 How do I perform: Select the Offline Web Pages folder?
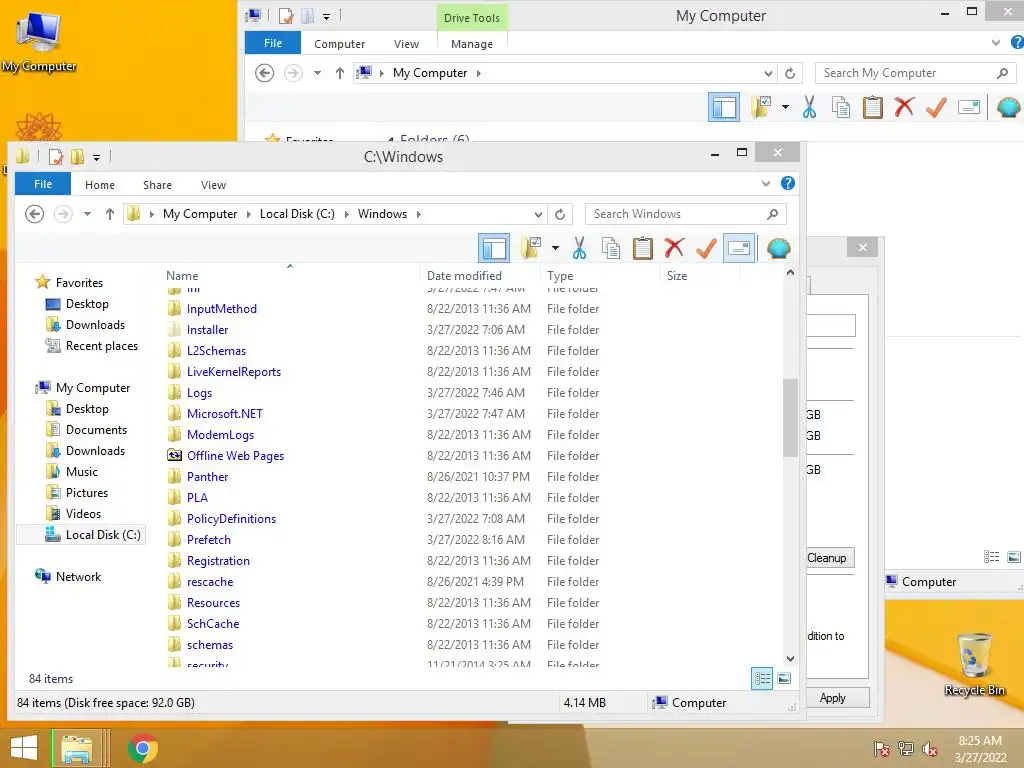click(235, 456)
